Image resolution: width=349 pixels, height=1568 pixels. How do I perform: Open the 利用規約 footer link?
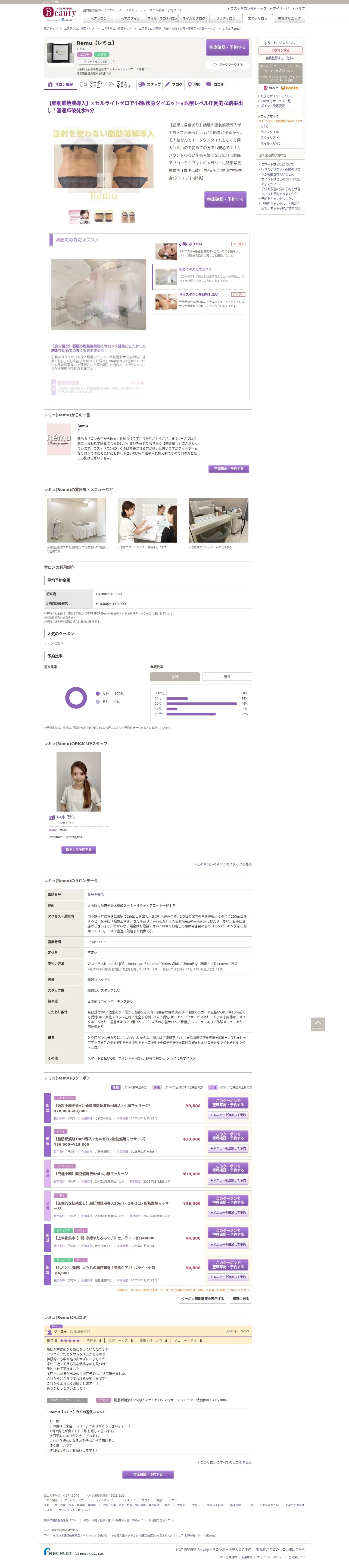click(247, 1557)
